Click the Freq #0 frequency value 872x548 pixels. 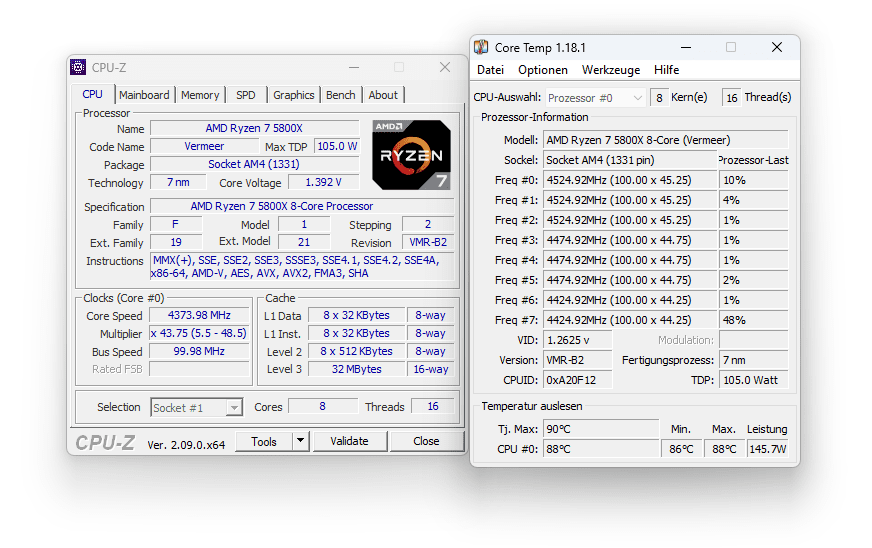click(x=630, y=180)
